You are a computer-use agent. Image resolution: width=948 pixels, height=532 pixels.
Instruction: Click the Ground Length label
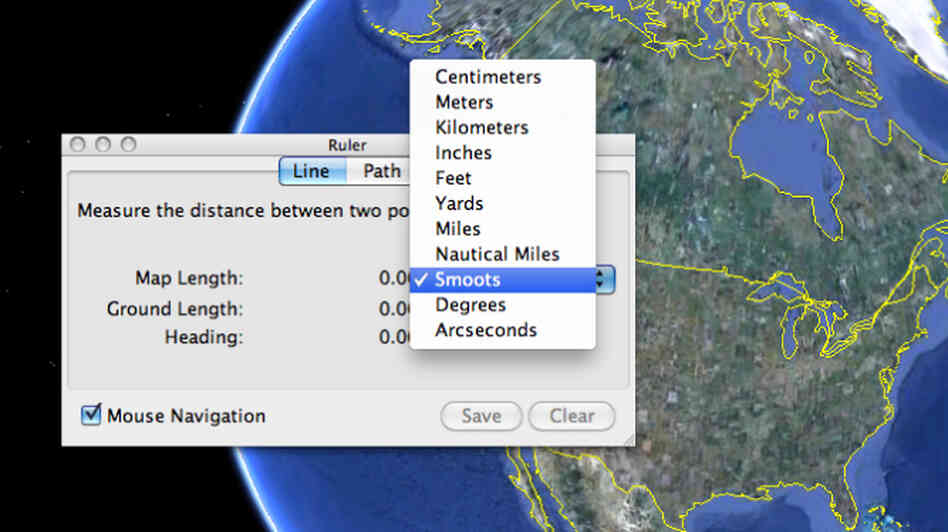175,309
